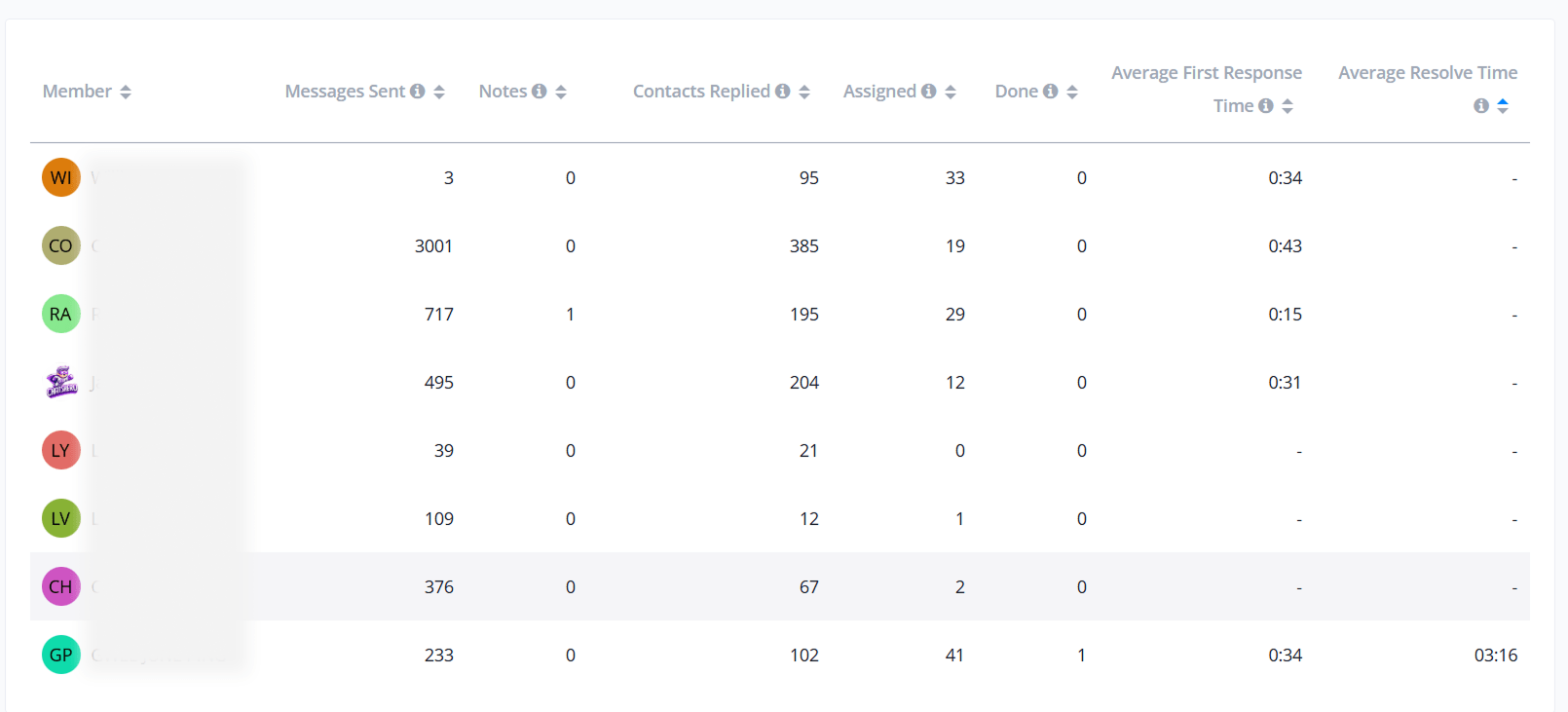Click Average First Response Time info icon
Screen dimensions: 1568x712
pos(1266,106)
